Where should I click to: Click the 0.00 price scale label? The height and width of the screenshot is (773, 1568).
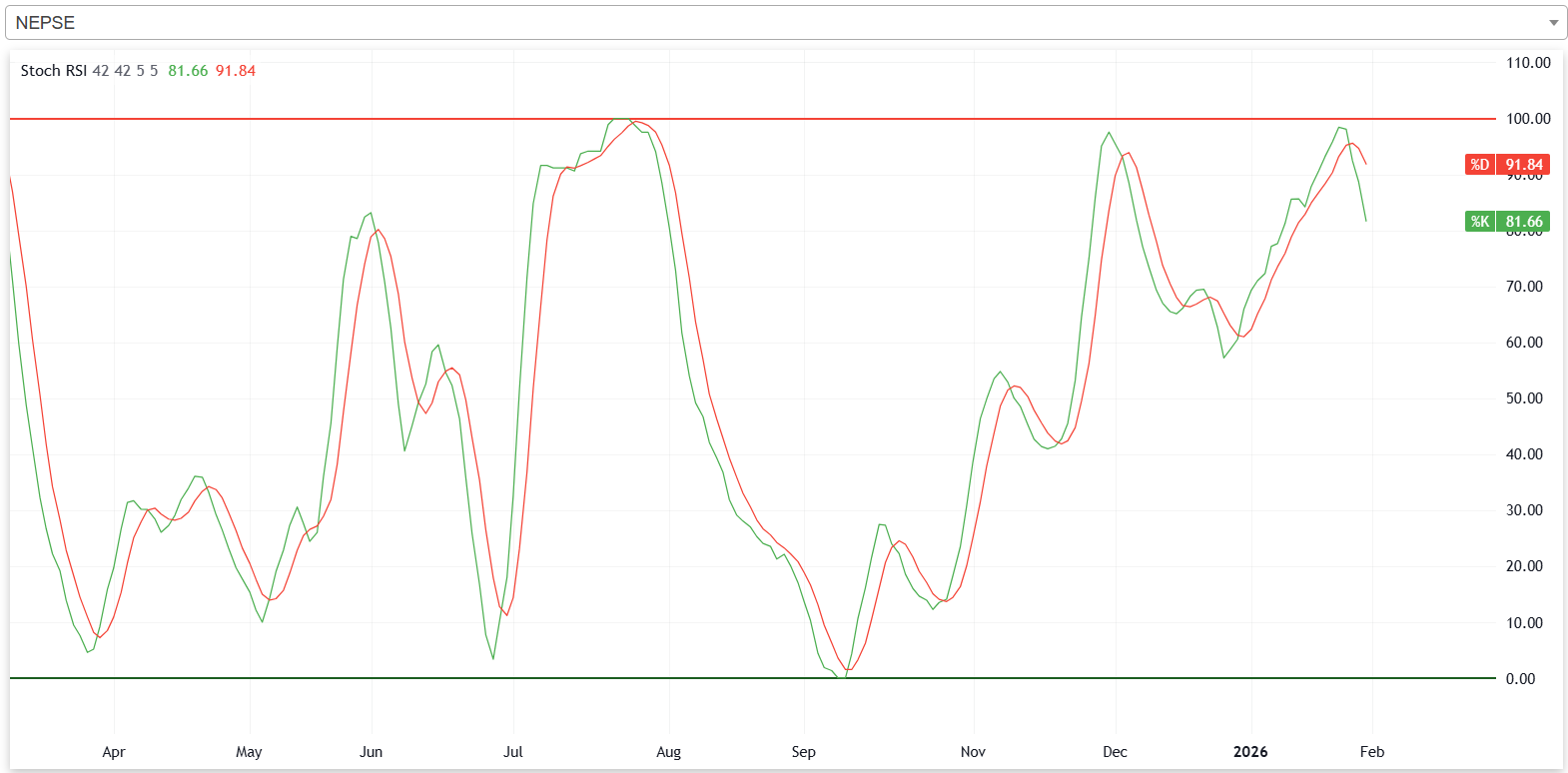tap(1520, 679)
